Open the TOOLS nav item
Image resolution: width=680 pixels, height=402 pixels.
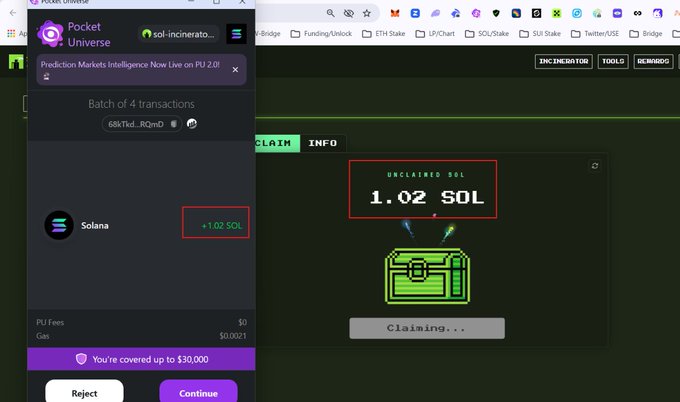613,61
